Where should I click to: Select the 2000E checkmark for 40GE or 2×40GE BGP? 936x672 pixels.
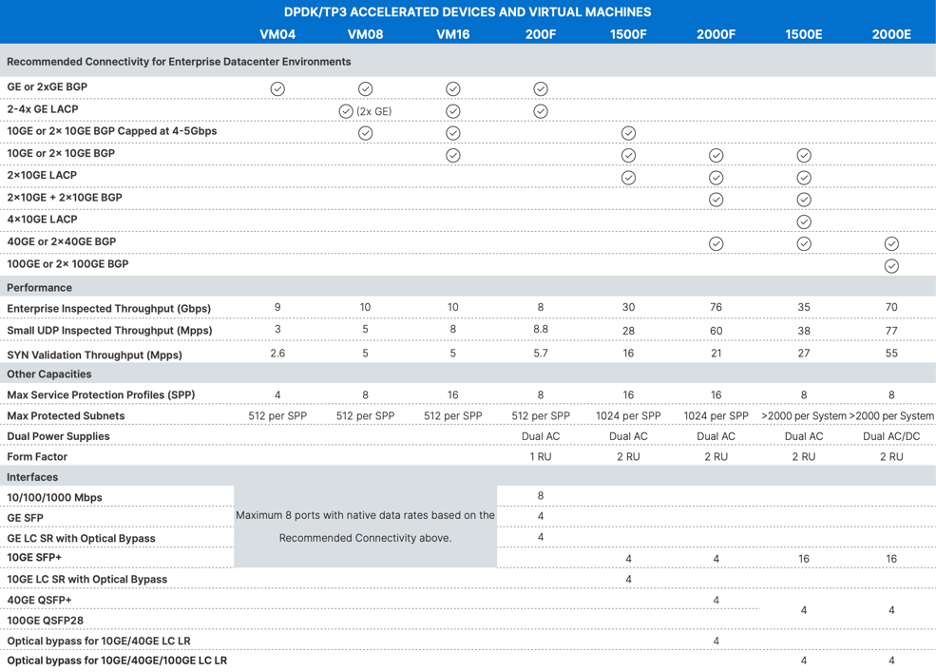tap(891, 244)
